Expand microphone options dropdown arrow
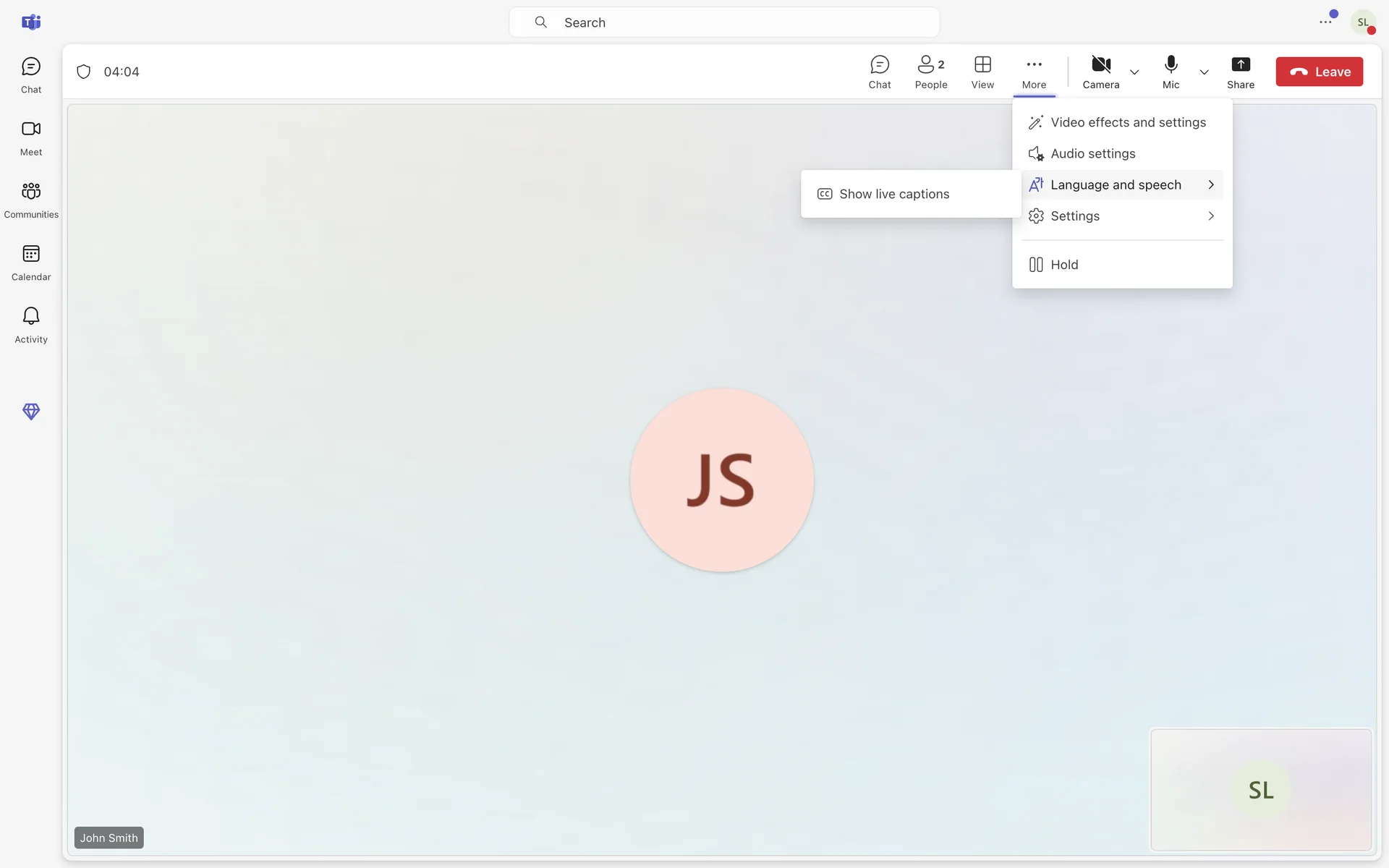Image resolution: width=1389 pixels, height=868 pixels. (x=1204, y=72)
